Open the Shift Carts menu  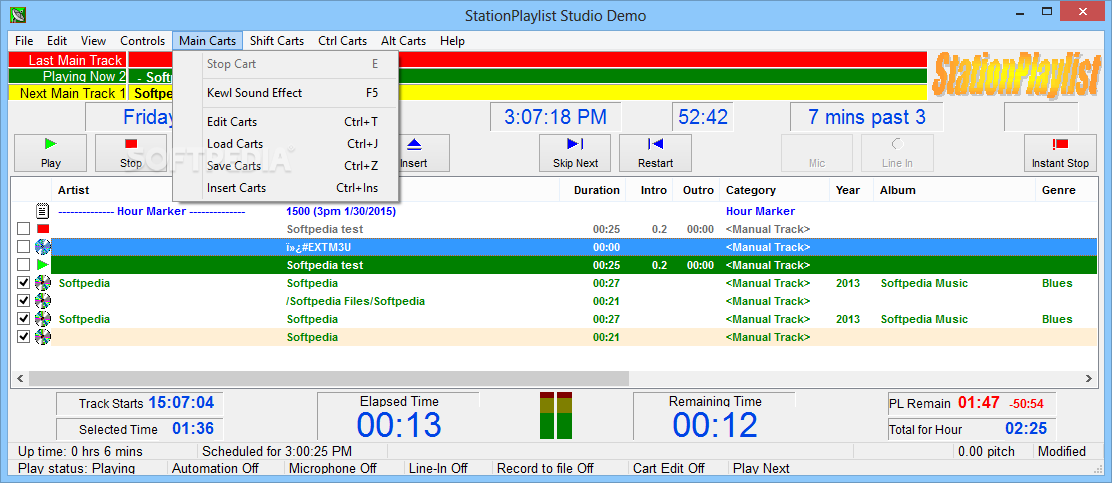point(277,40)
